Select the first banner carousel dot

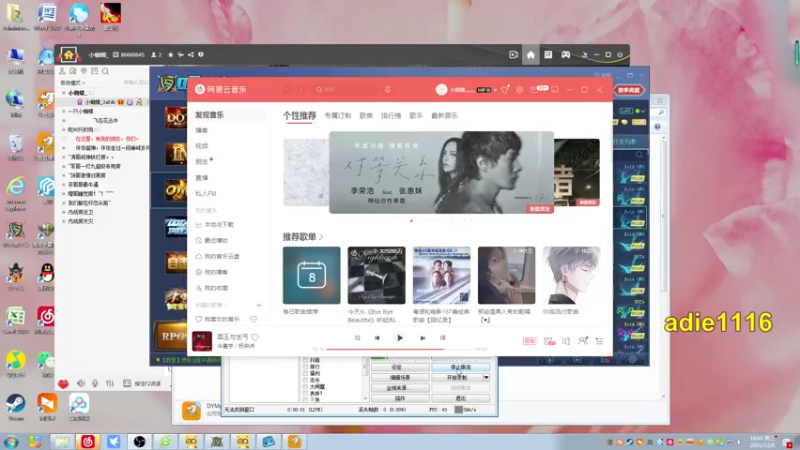[x=412, y=221]
